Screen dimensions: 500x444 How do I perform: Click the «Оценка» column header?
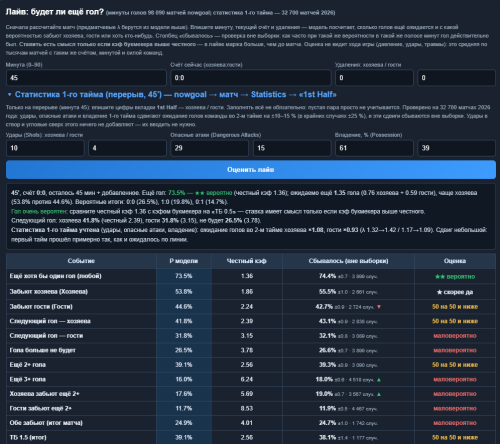[x=455, y=261]
